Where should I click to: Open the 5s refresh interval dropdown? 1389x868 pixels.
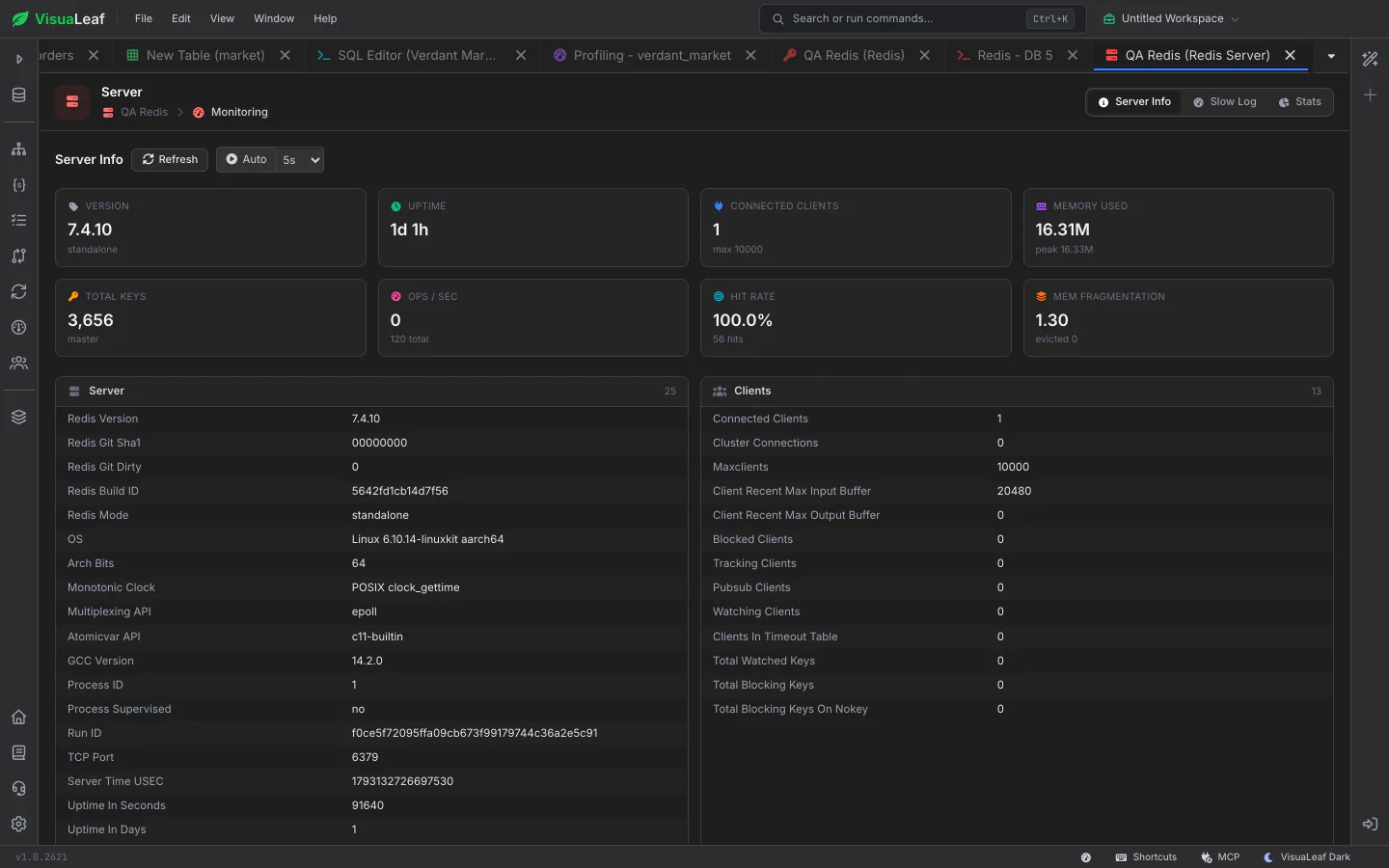pyautogui.click(x=300, y=159)
